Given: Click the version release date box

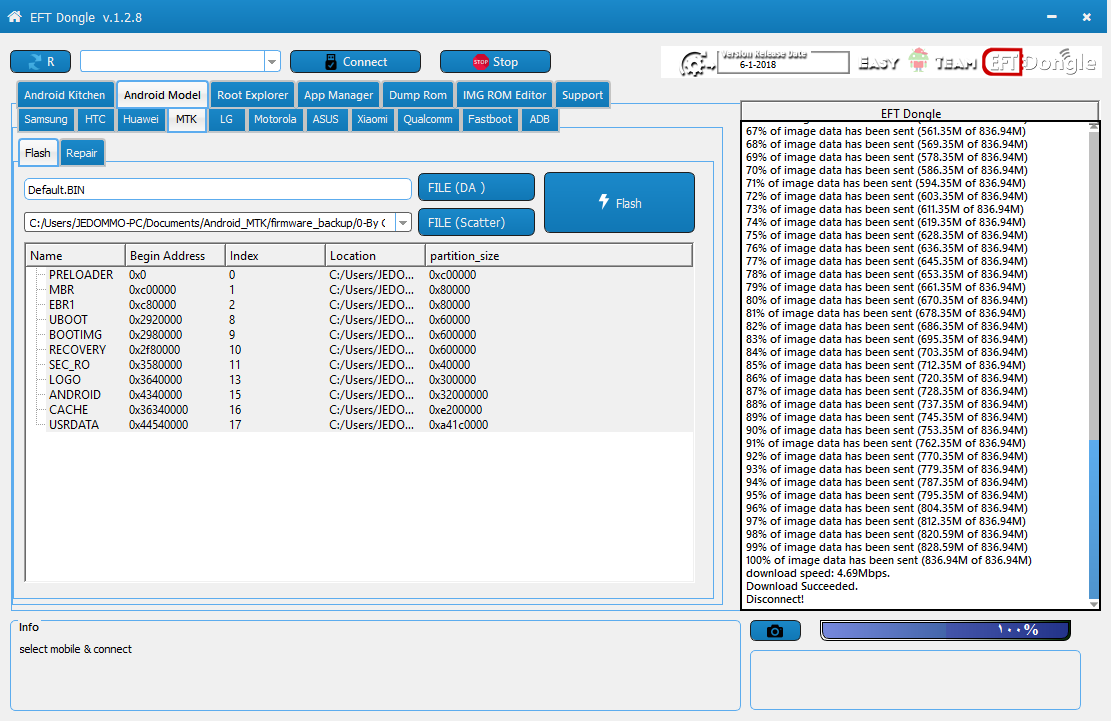Looking at the screenshot, I should [782, 62].
